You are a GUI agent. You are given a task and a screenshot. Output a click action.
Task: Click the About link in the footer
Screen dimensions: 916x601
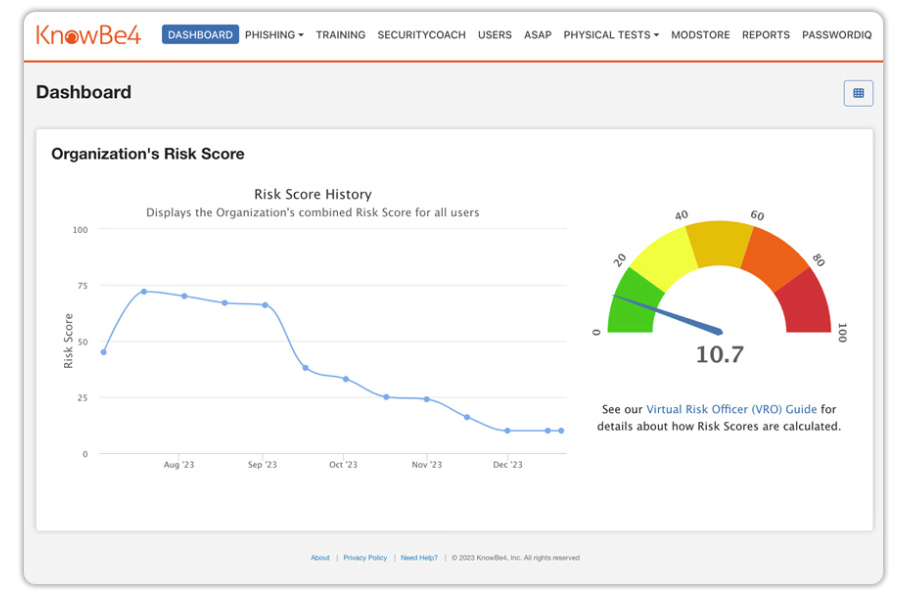coord(320,558)
